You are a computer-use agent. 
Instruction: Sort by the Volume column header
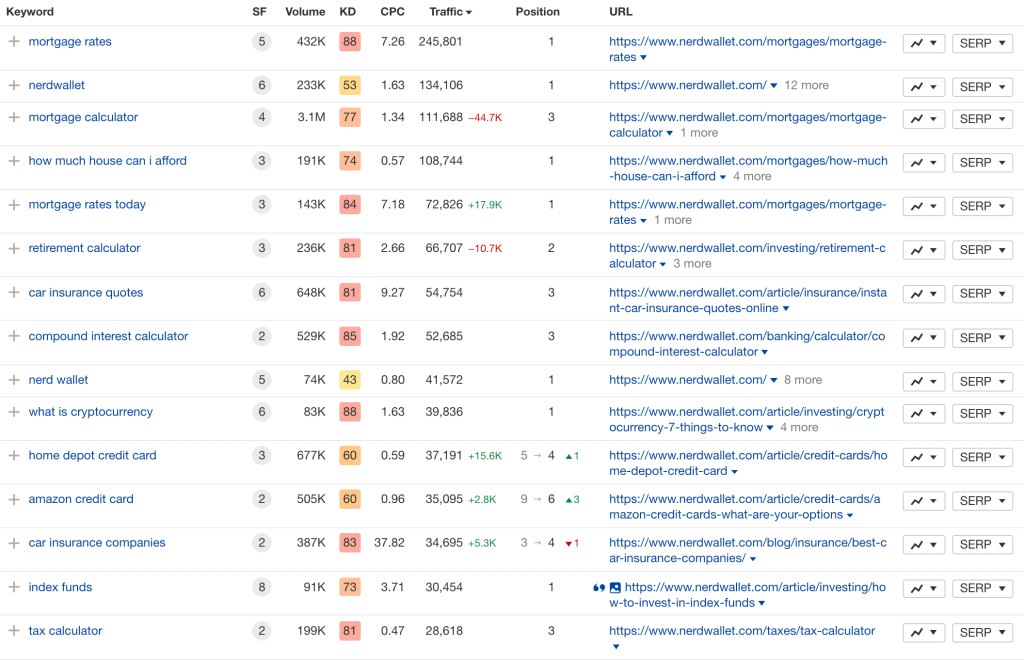(305, 12)
